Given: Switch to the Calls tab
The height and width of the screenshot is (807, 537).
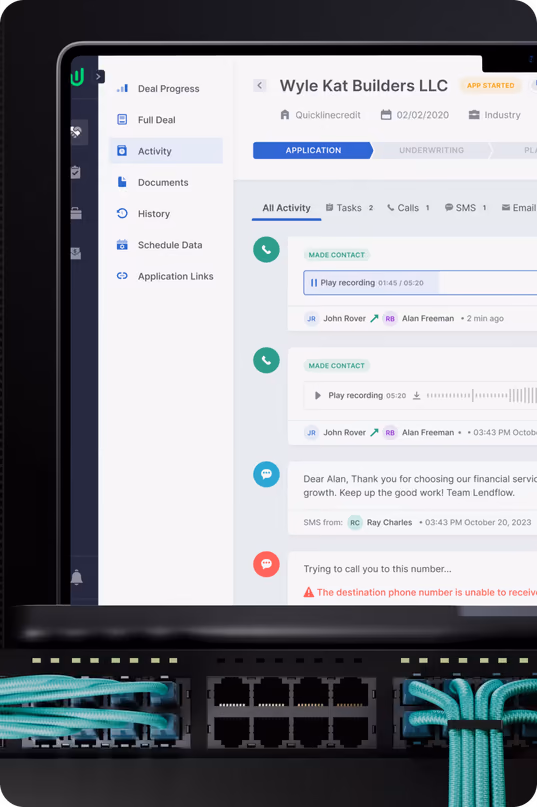Looking at the screenshot, I should [x=408, y=208].
